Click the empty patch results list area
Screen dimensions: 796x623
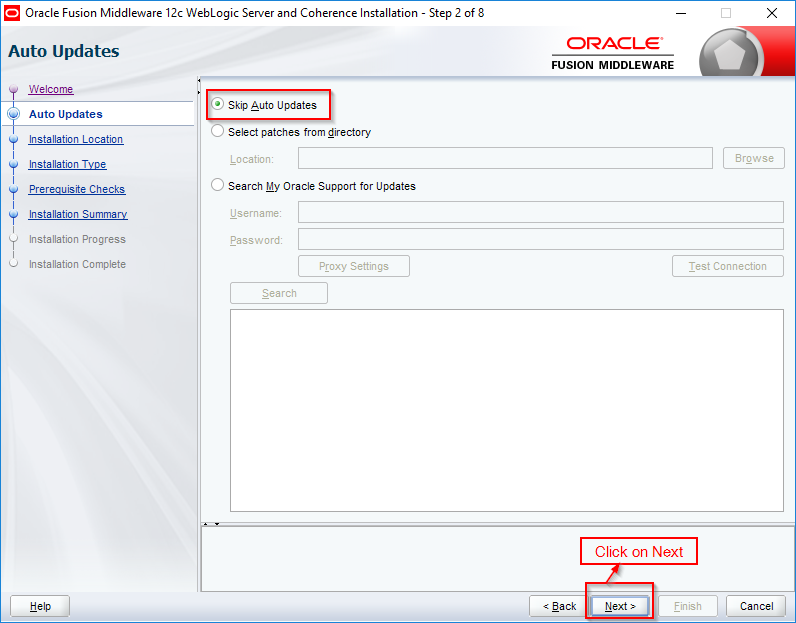507,410
